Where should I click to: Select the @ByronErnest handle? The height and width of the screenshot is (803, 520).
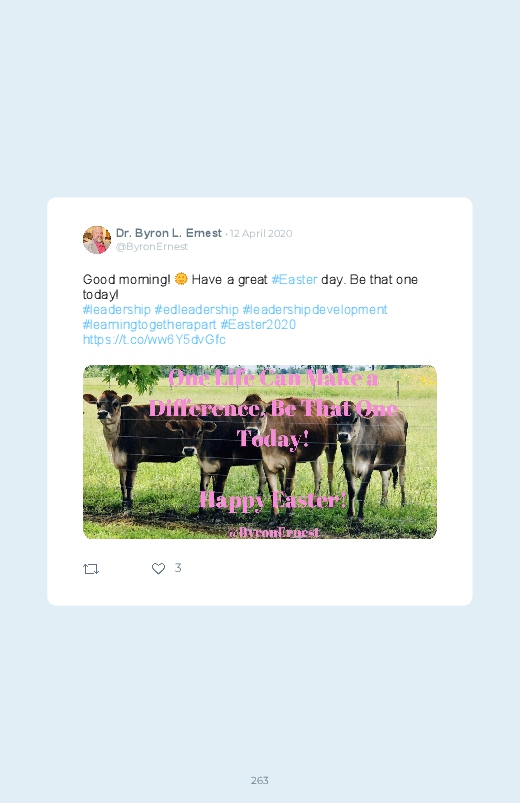click(x=152, y=247)
